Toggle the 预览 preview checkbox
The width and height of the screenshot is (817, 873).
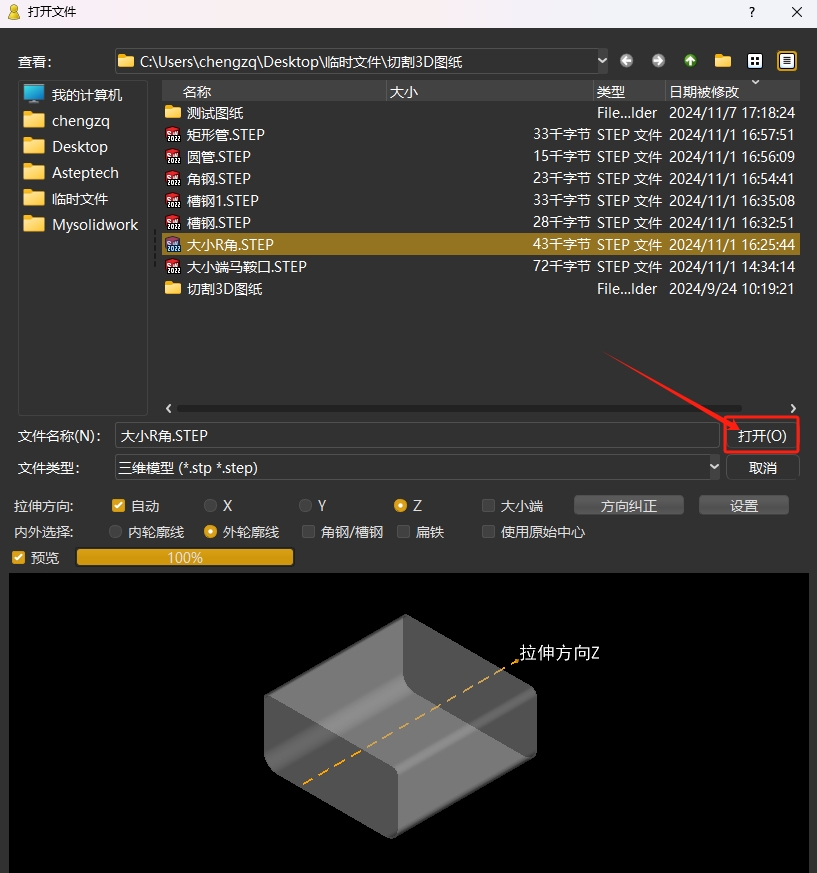(18, 557)
